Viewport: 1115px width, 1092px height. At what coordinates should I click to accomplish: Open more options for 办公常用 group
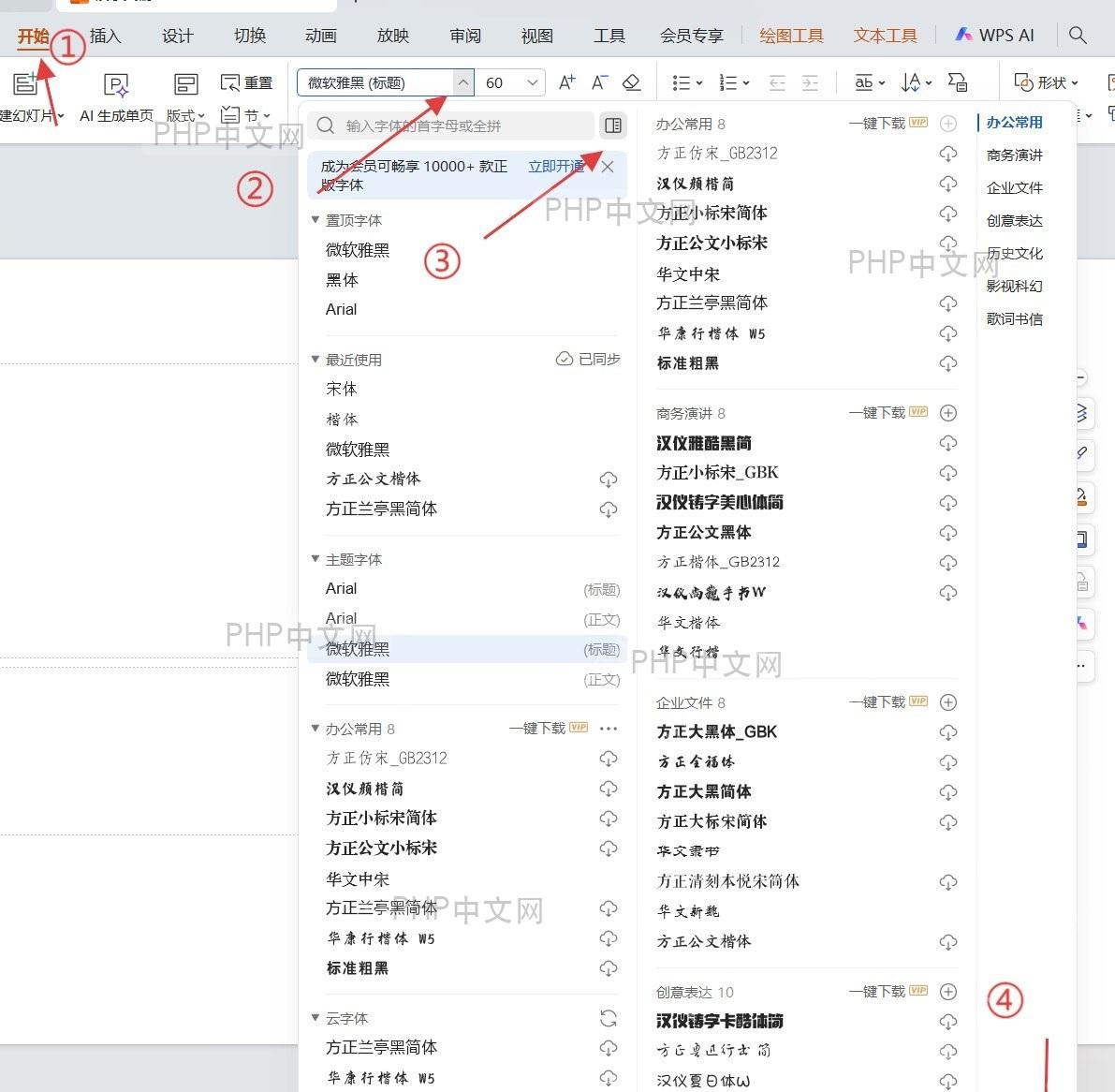click(609, 729)
